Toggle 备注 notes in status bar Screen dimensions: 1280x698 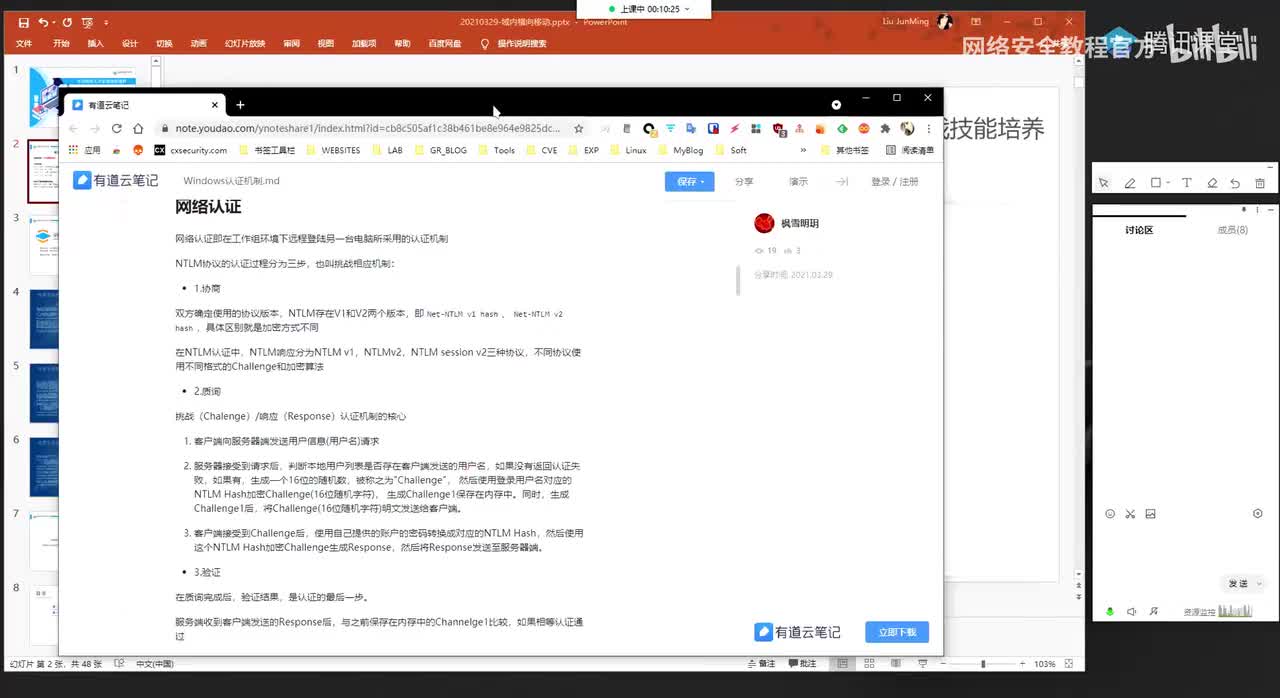coord(762,664)
